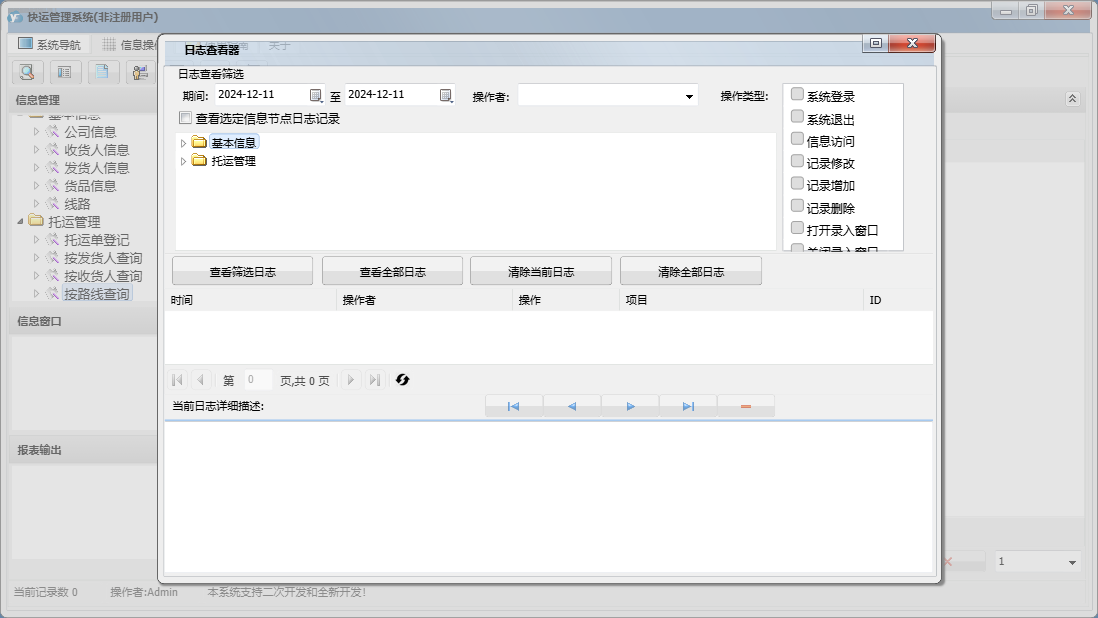The height and width of the screenshot is (618, 1098).
Task: Click 操作 column header in log table
Action: 566,300
